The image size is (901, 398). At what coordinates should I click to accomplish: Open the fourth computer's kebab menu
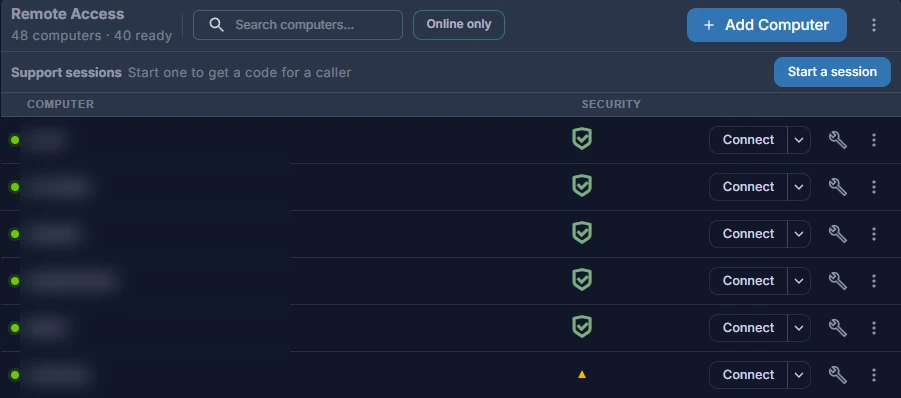873,281
